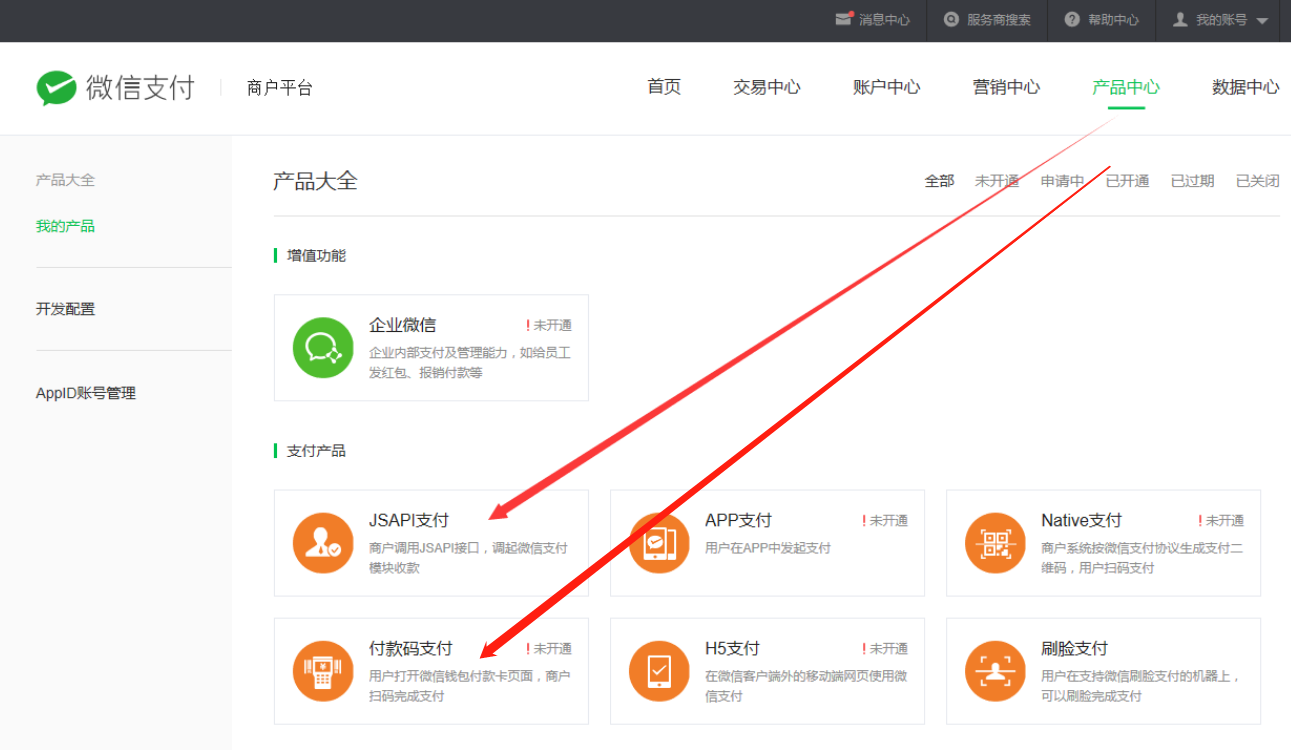
Task: Select the 产品中心 tab
Action: [x=1126, y=87]
